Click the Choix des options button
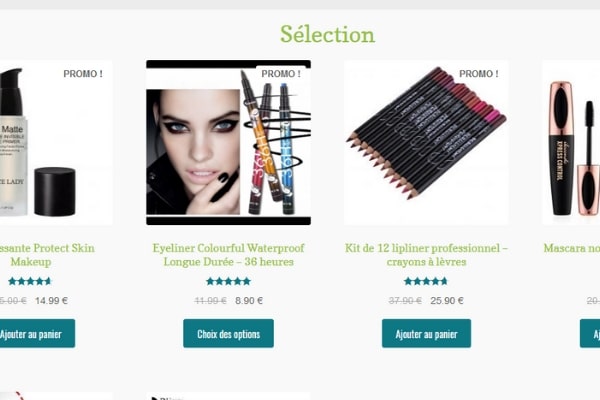 click(x=228, y=333)
